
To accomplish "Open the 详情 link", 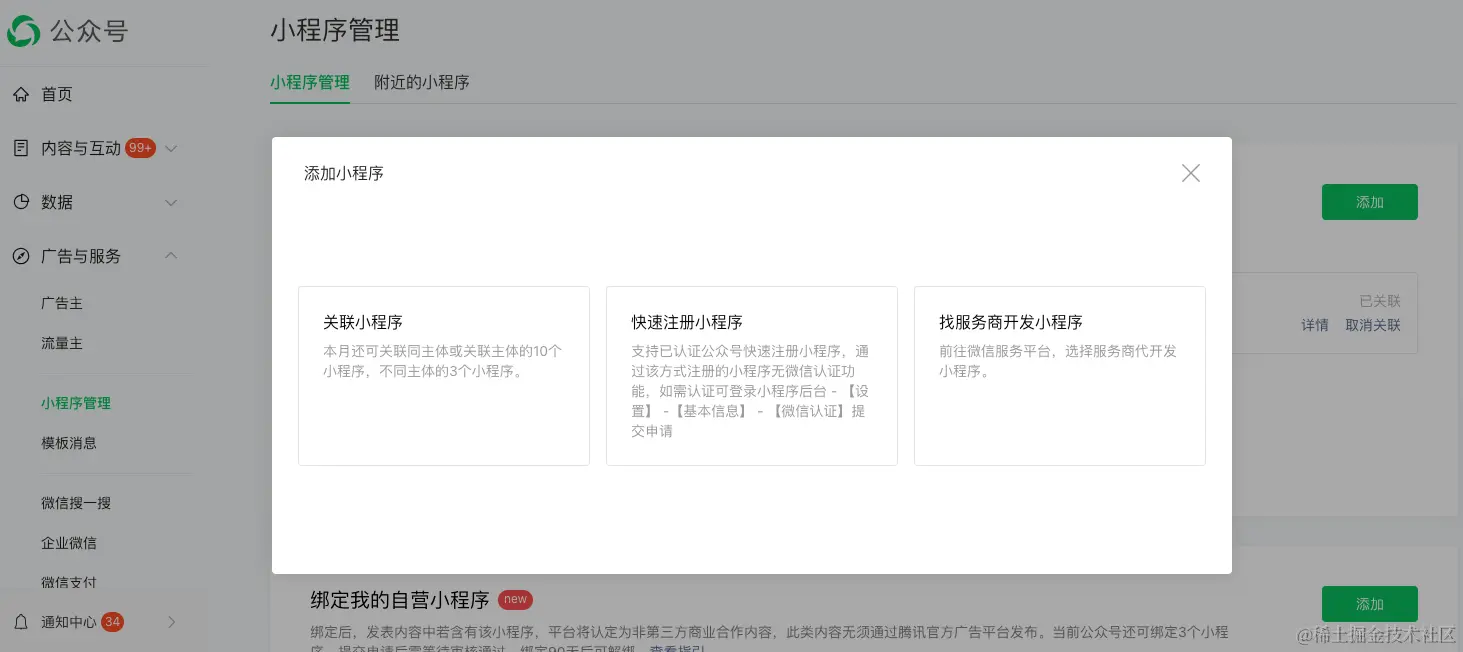I will pyautogui.click(x=1315, y=325).
